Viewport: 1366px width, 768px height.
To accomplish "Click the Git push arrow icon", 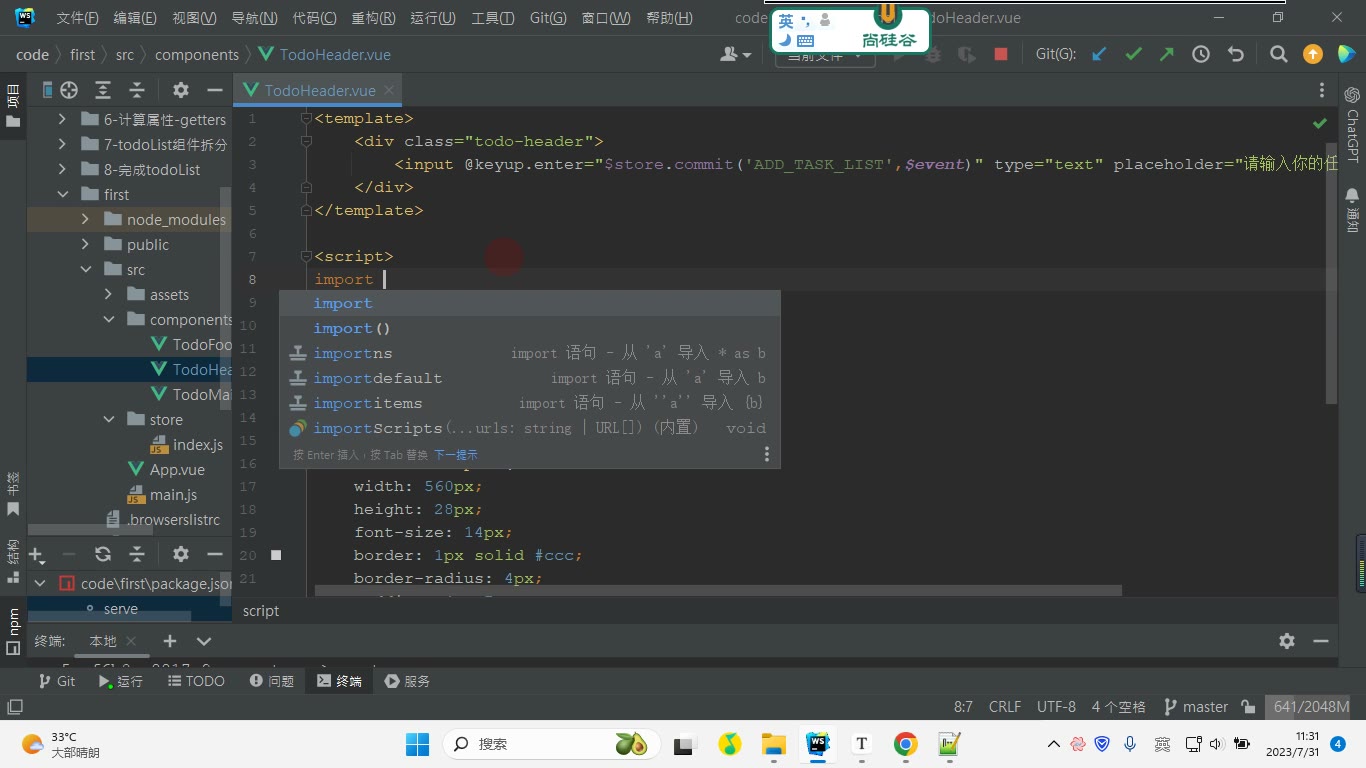I will [1167, 55].
